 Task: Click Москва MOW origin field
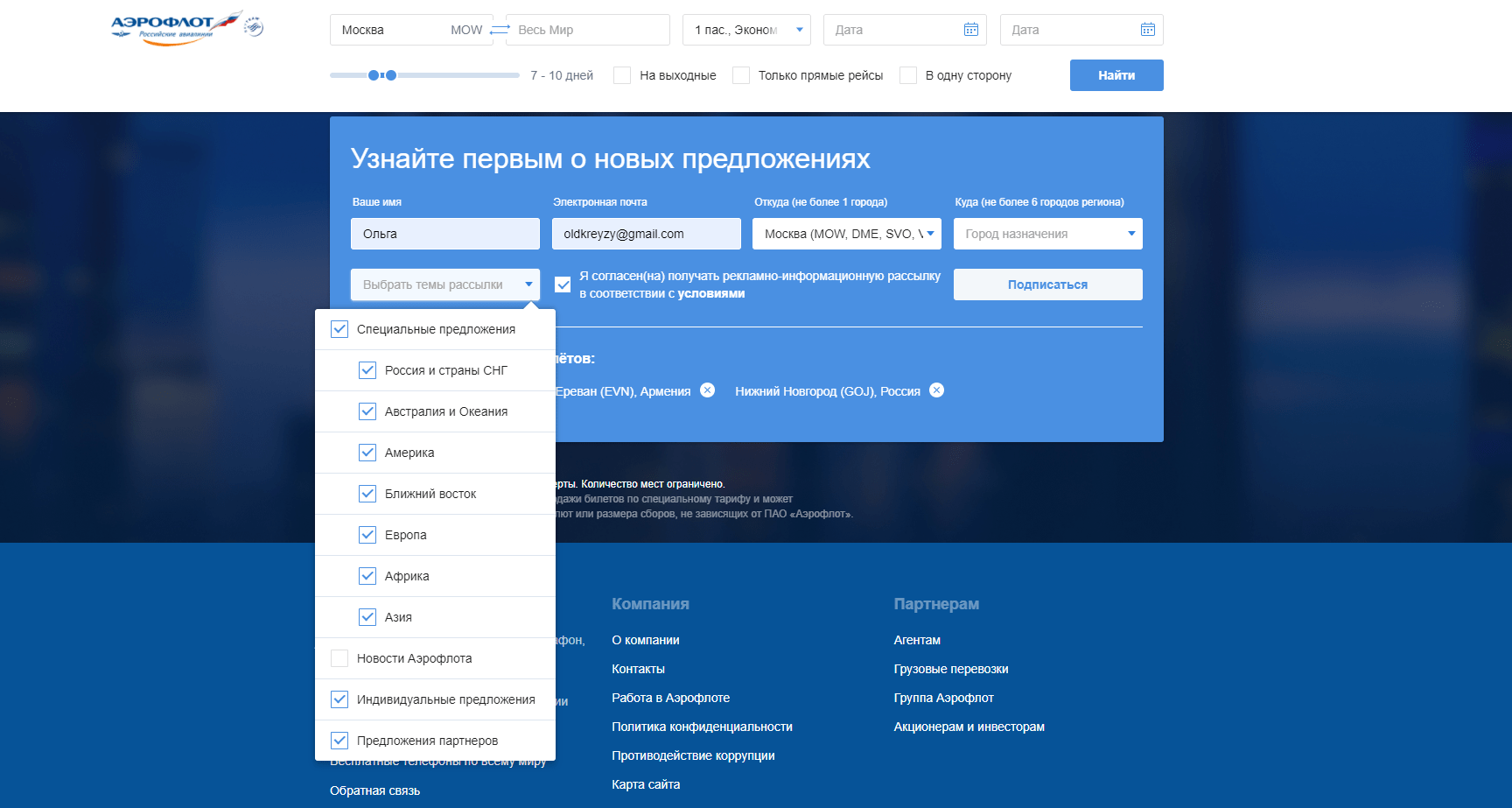pyautogui.click(x=411, y=30)
